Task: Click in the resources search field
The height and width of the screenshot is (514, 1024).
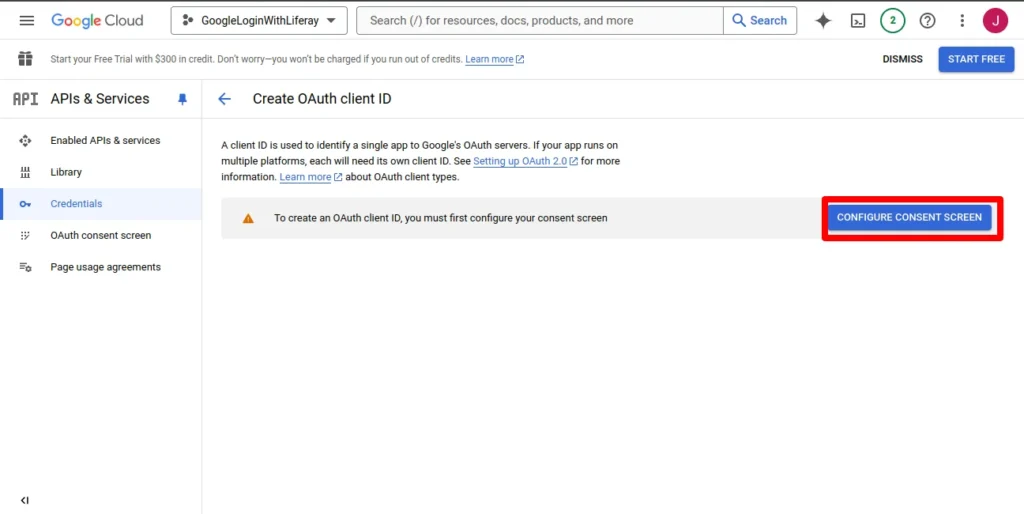Action: click(540, 20)
